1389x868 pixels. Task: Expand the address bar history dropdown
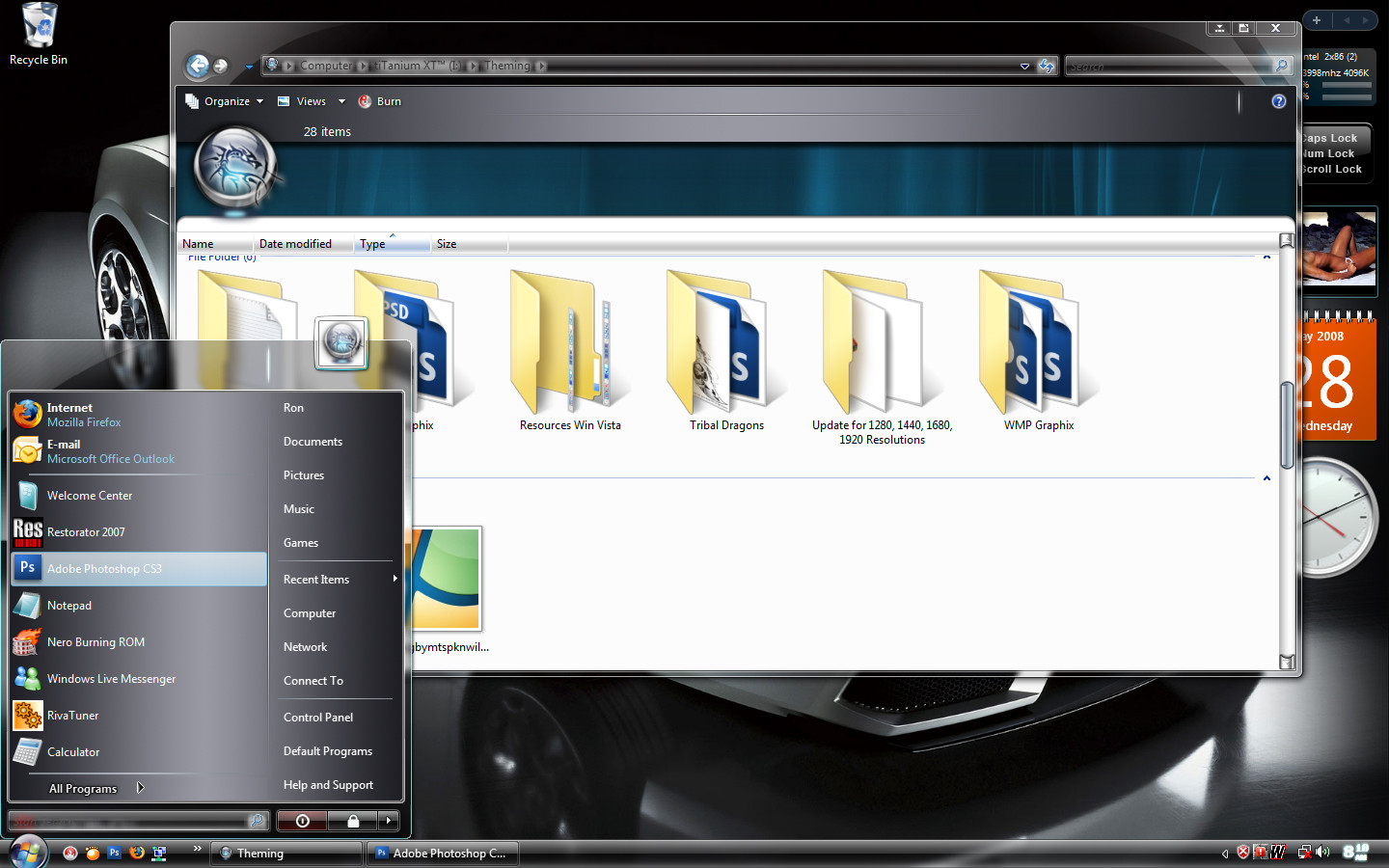click(x=1024, y=67)
